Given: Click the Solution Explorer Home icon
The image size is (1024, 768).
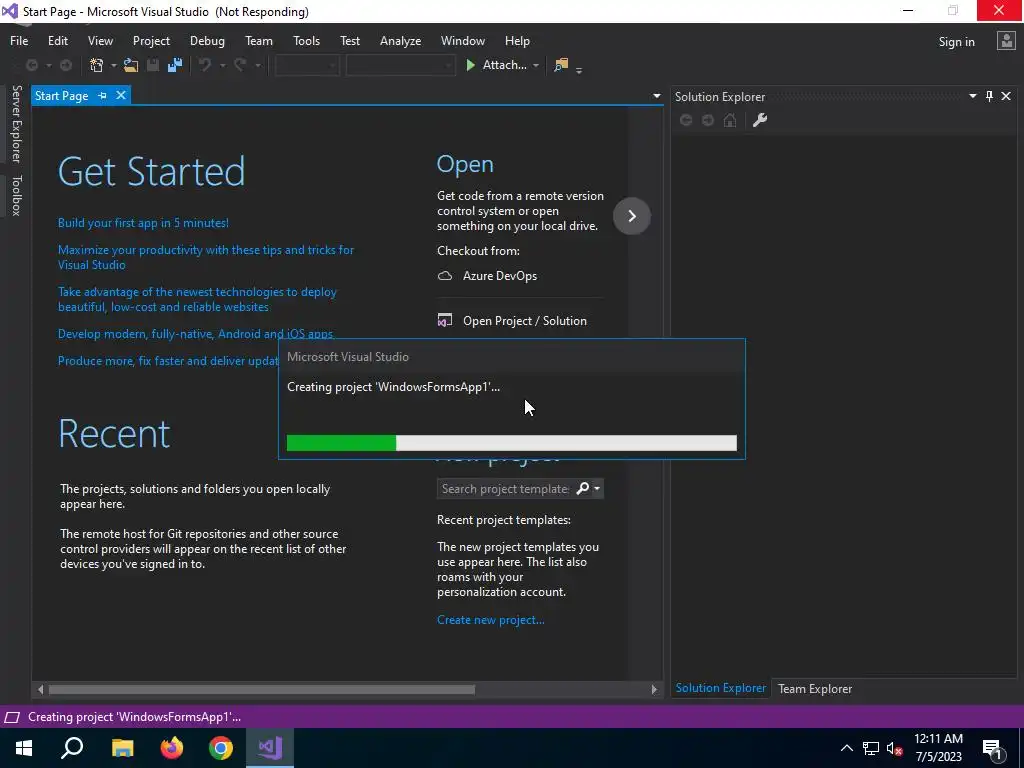Looking at the screenshot, I should 729,120.
